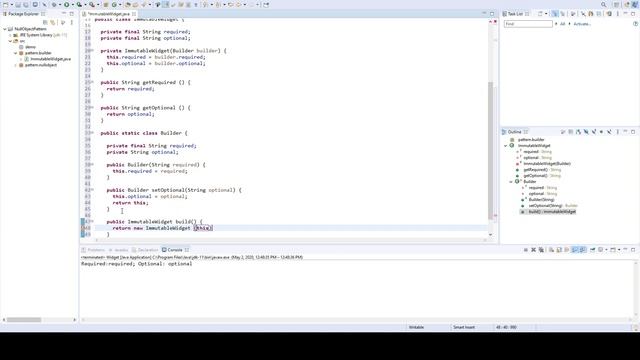The height and width of the screenshot is (360, 640).
Task: Open the Outline view menu icon
Action: [x=618, y=132]
